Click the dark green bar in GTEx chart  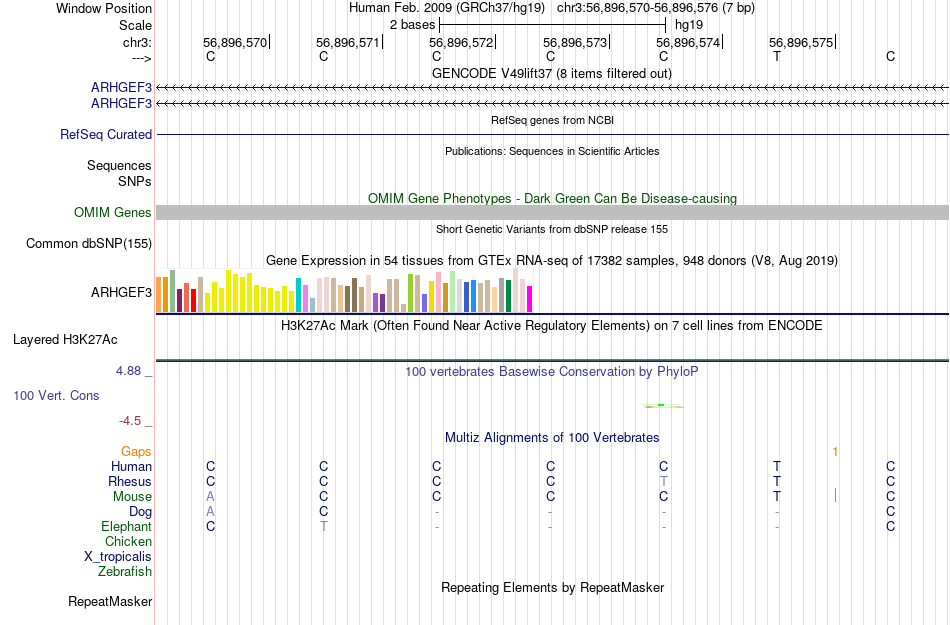[x=508, y=296]
